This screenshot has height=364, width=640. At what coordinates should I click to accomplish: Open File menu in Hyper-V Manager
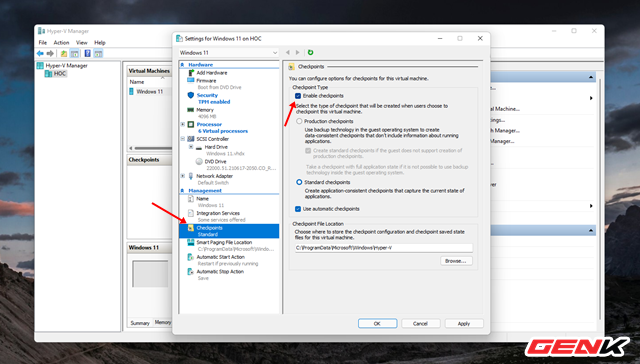42,42
